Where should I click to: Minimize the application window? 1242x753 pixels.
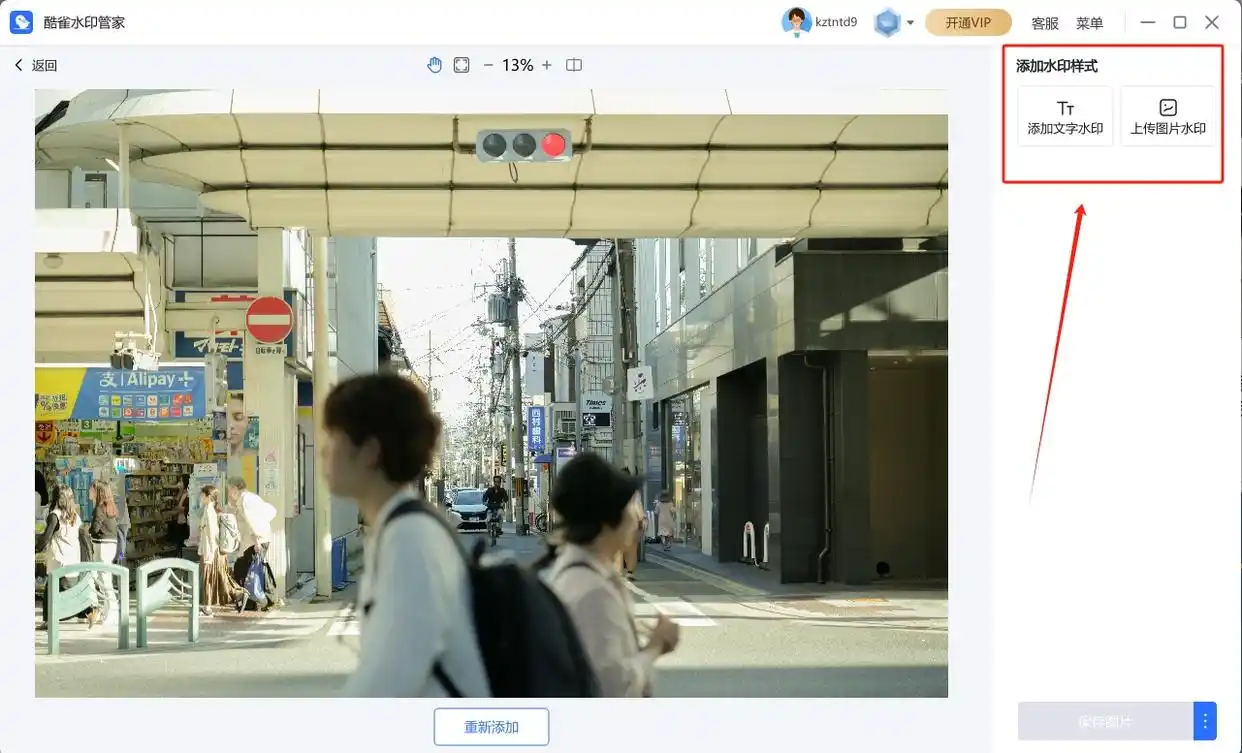(x=1148, y=22)
